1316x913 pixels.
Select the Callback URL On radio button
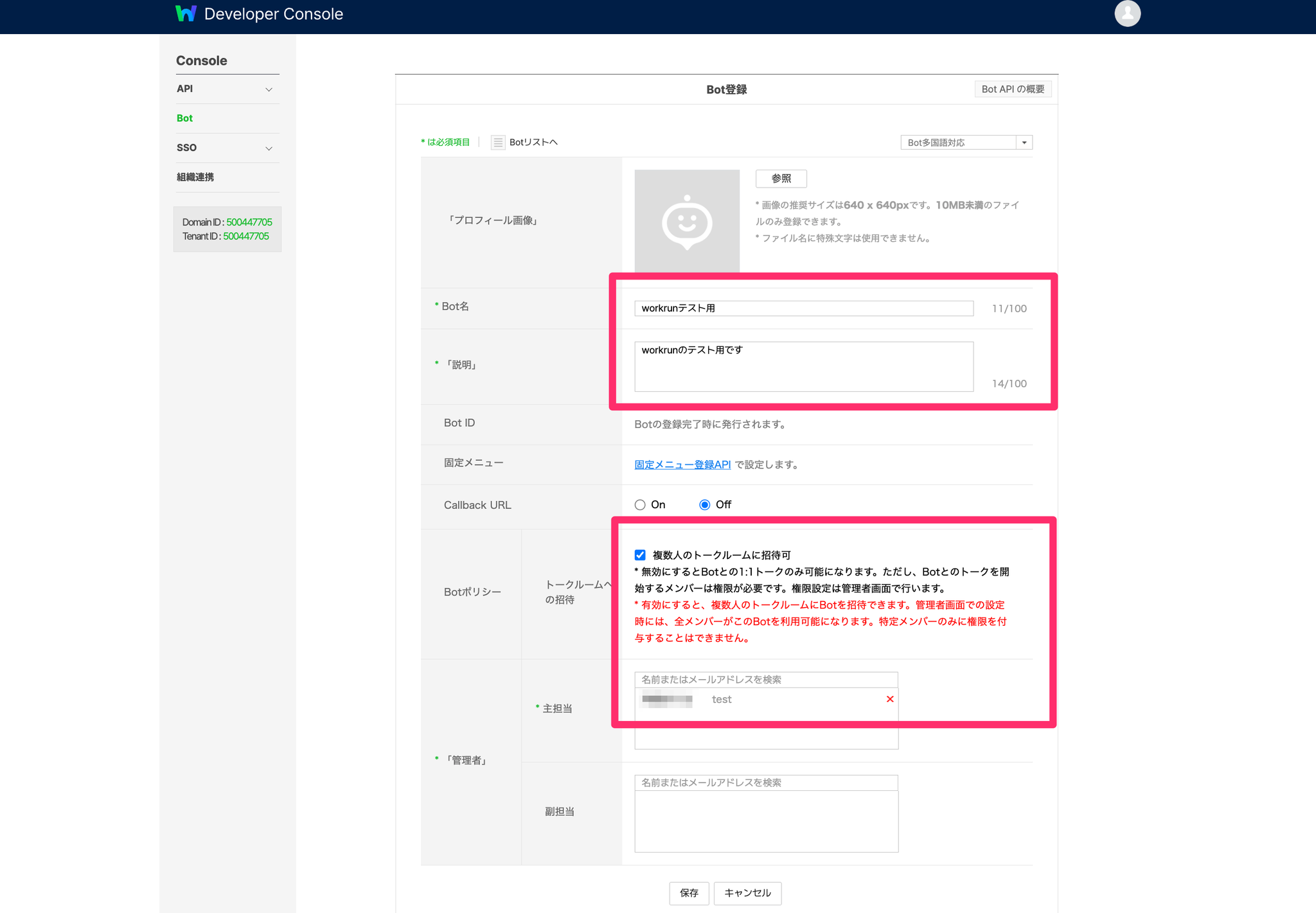coord(640,505)
